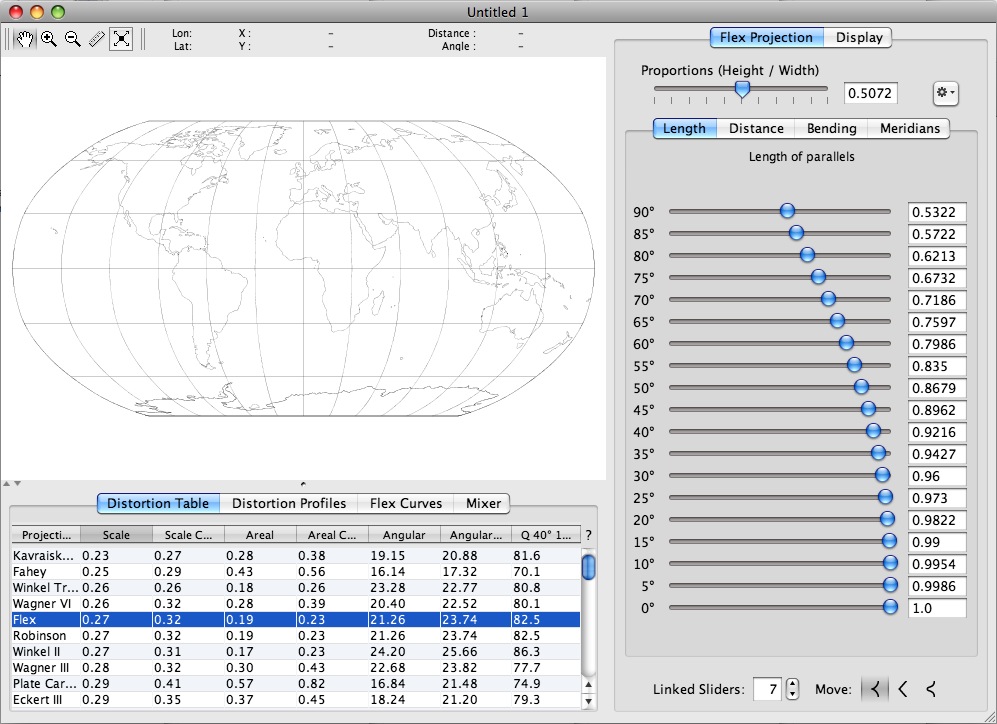Sort table by Projection name column header
The width and height of the screenshot is (997, 724).
[x=46, y=535]
